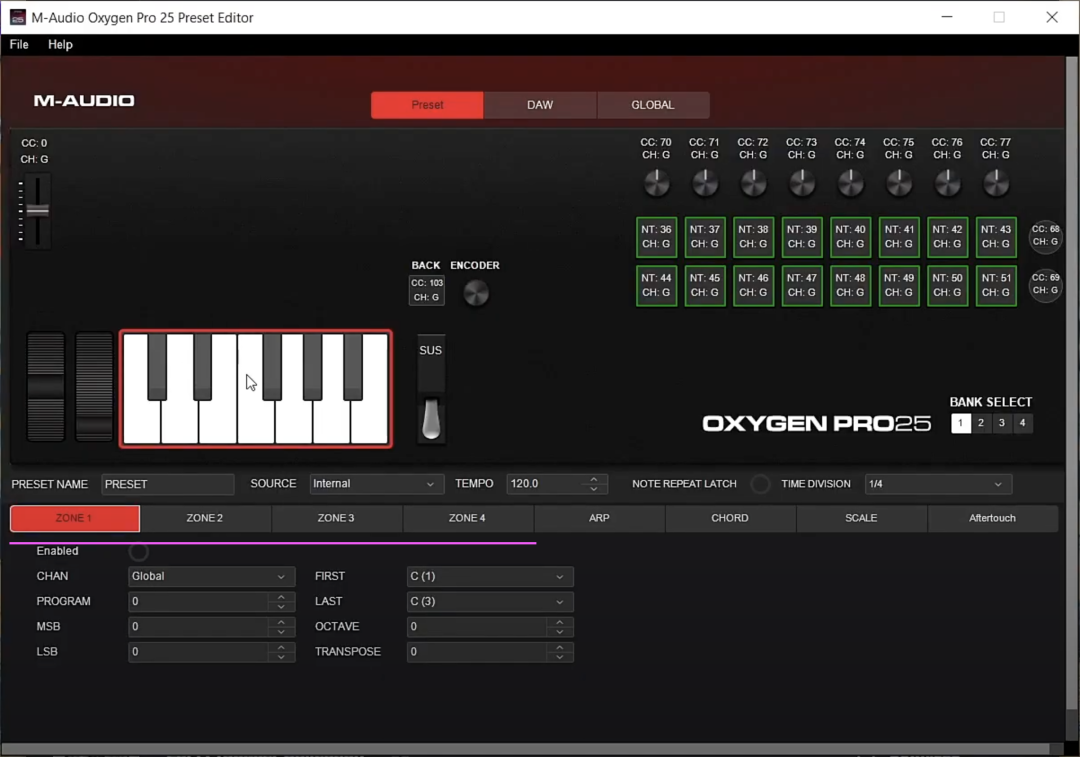1080x757 pixels.
Task: Select the CC: 69 round button
Action: pyautogui.click(x=1045, y=284)
